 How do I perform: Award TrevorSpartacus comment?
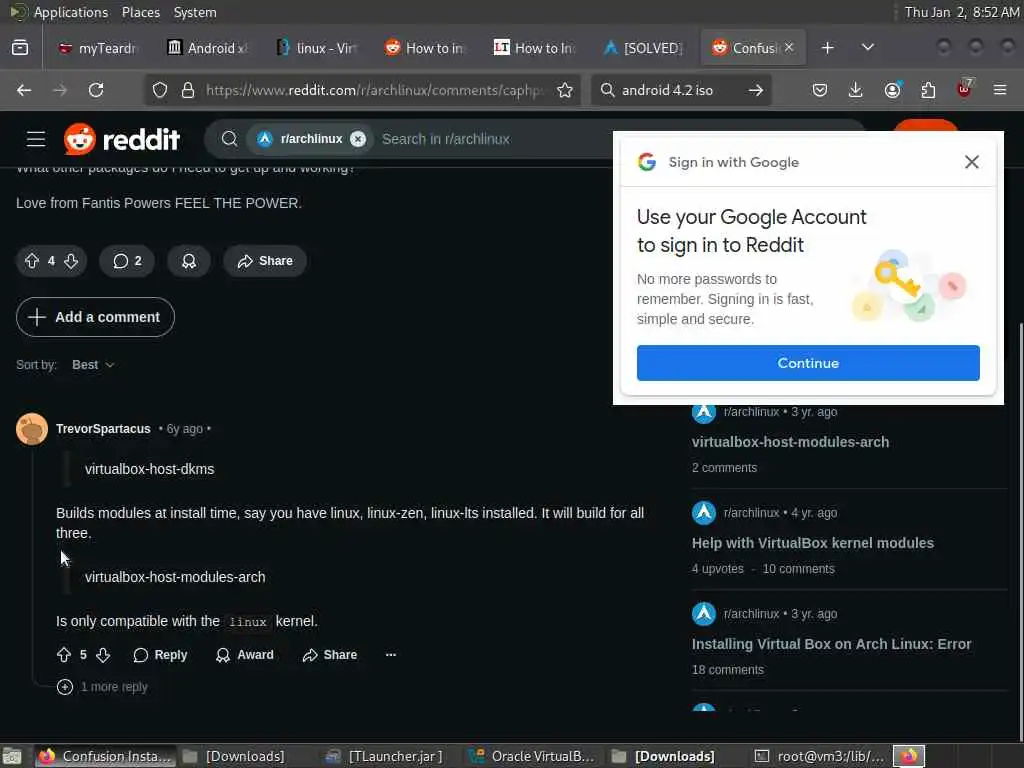pyautogui.click(x=244, y=655)
